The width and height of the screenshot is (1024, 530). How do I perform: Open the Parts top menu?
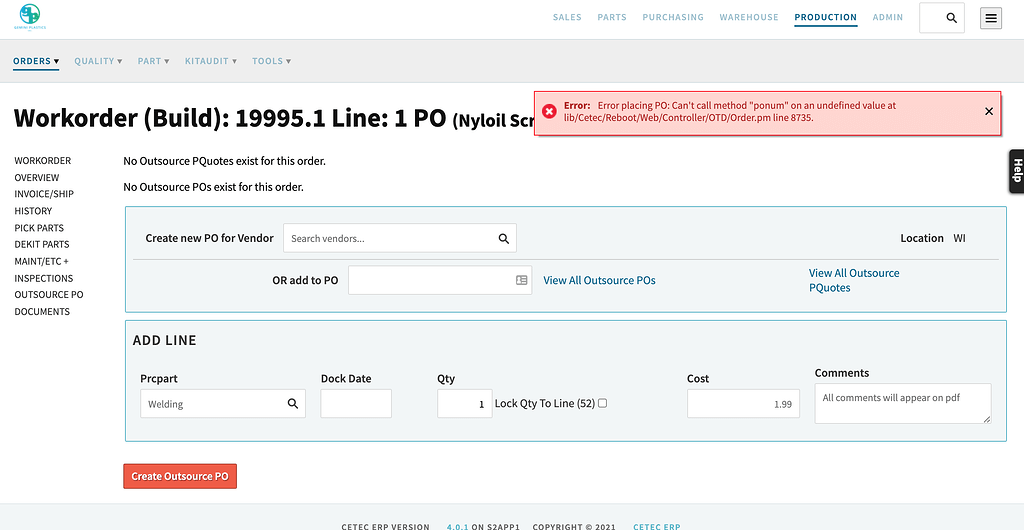(612, 18)
